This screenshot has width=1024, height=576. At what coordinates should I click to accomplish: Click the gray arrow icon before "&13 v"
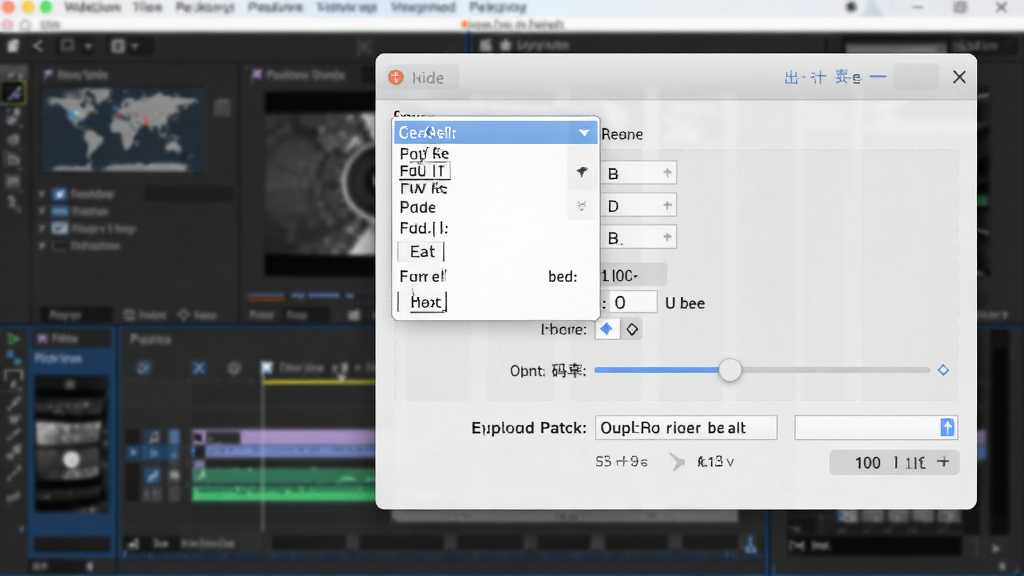click(677, 462)
